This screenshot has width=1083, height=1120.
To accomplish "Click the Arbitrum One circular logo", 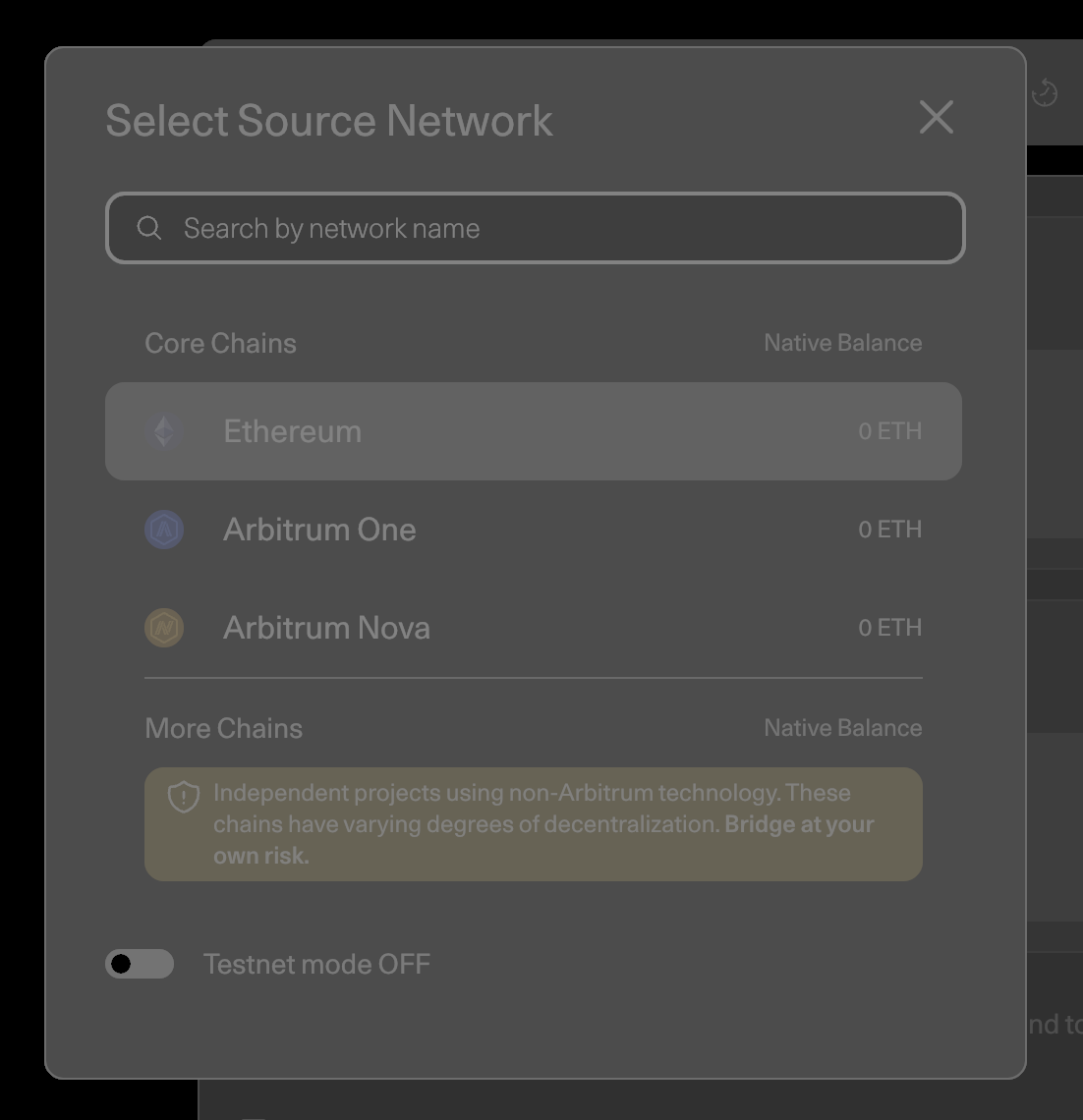I will [163, 530].
